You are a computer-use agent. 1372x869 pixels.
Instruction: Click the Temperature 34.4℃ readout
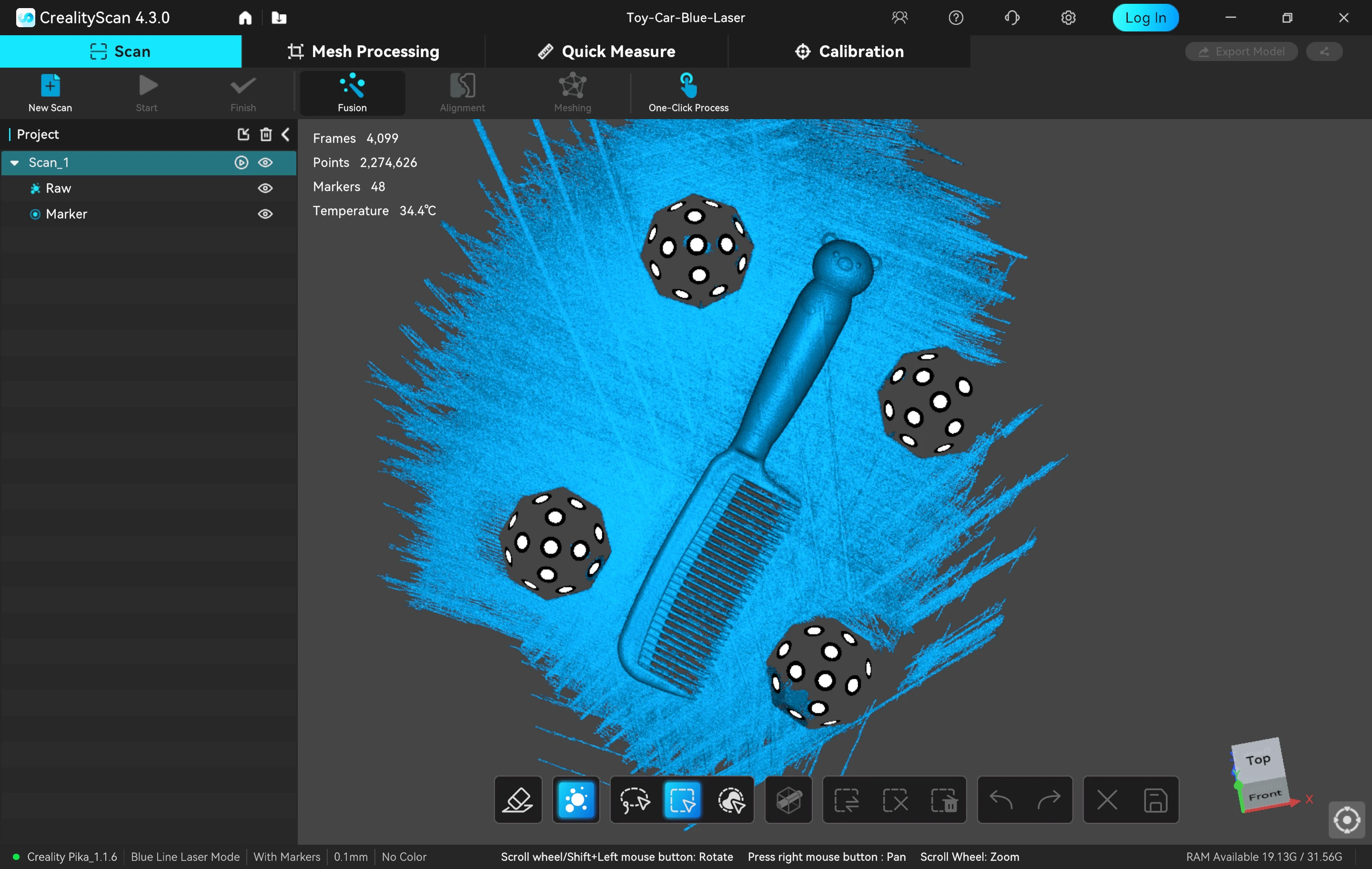tap(374, 211)
